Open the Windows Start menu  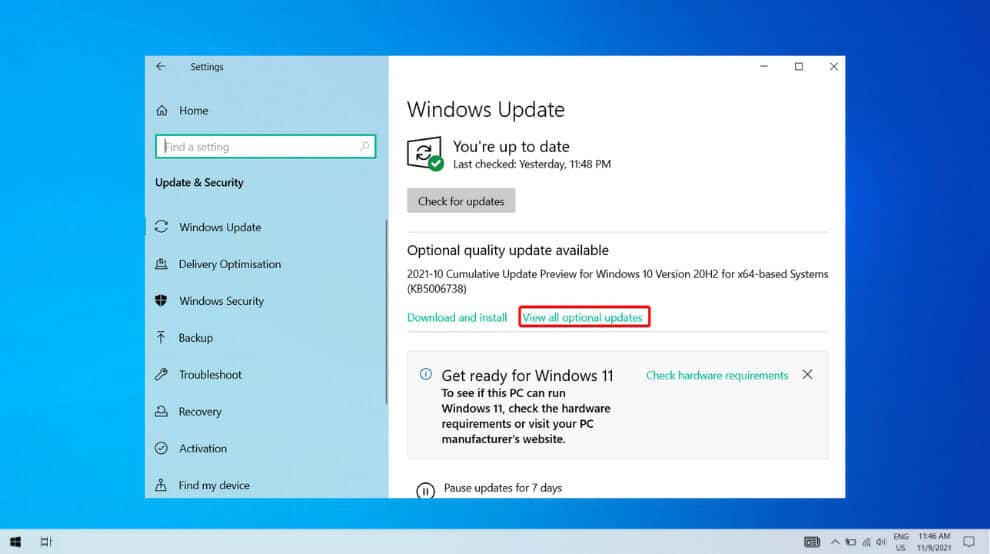pos(16,542)
